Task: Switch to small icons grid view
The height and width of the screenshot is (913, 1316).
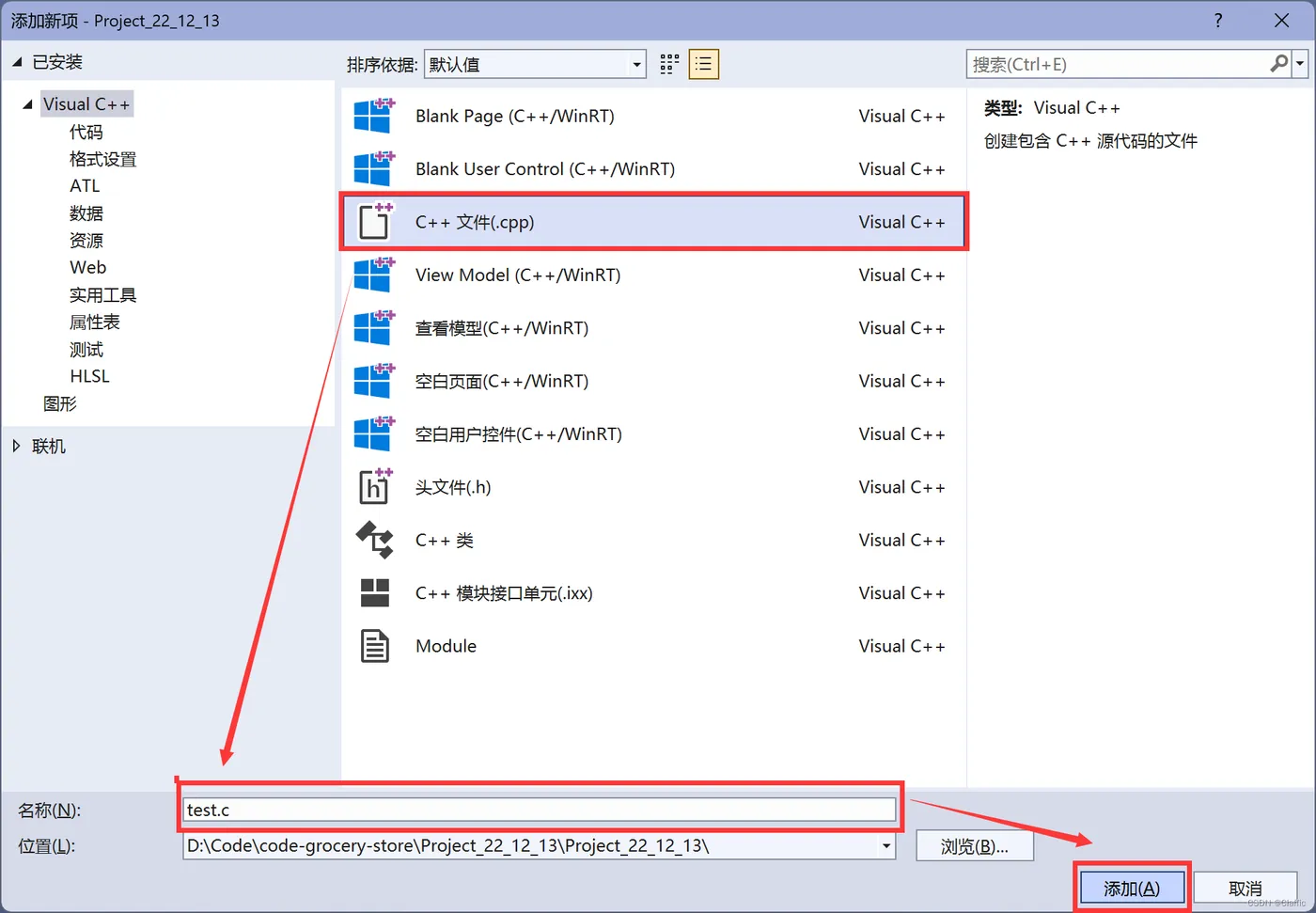Action: coord(669,64)
